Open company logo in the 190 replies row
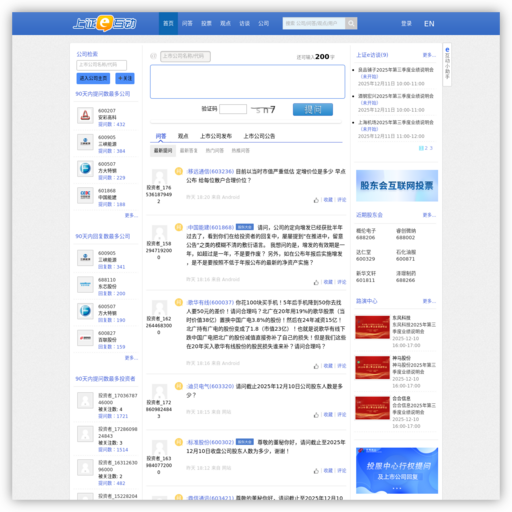 (x=85, y=311)
